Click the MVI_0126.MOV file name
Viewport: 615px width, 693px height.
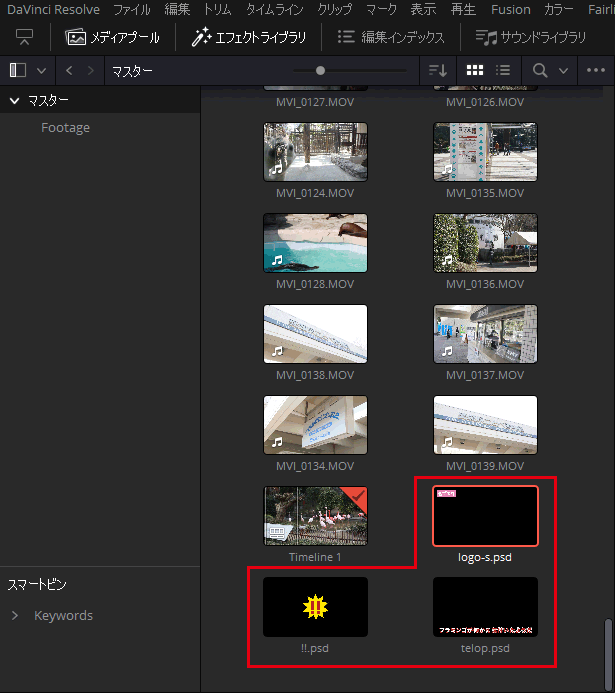click(485, 102)
